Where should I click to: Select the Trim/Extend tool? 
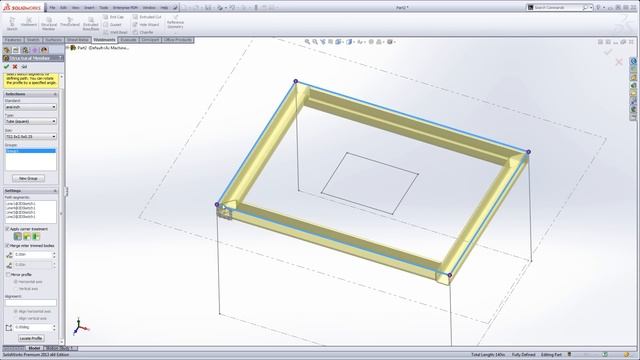[x=70, y=22]
